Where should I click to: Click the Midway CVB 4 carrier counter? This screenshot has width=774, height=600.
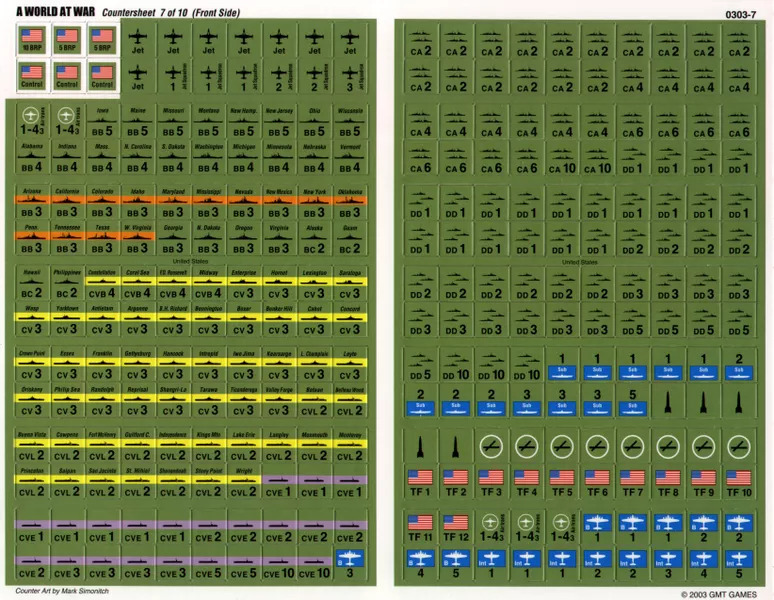[x=207, y=286]
